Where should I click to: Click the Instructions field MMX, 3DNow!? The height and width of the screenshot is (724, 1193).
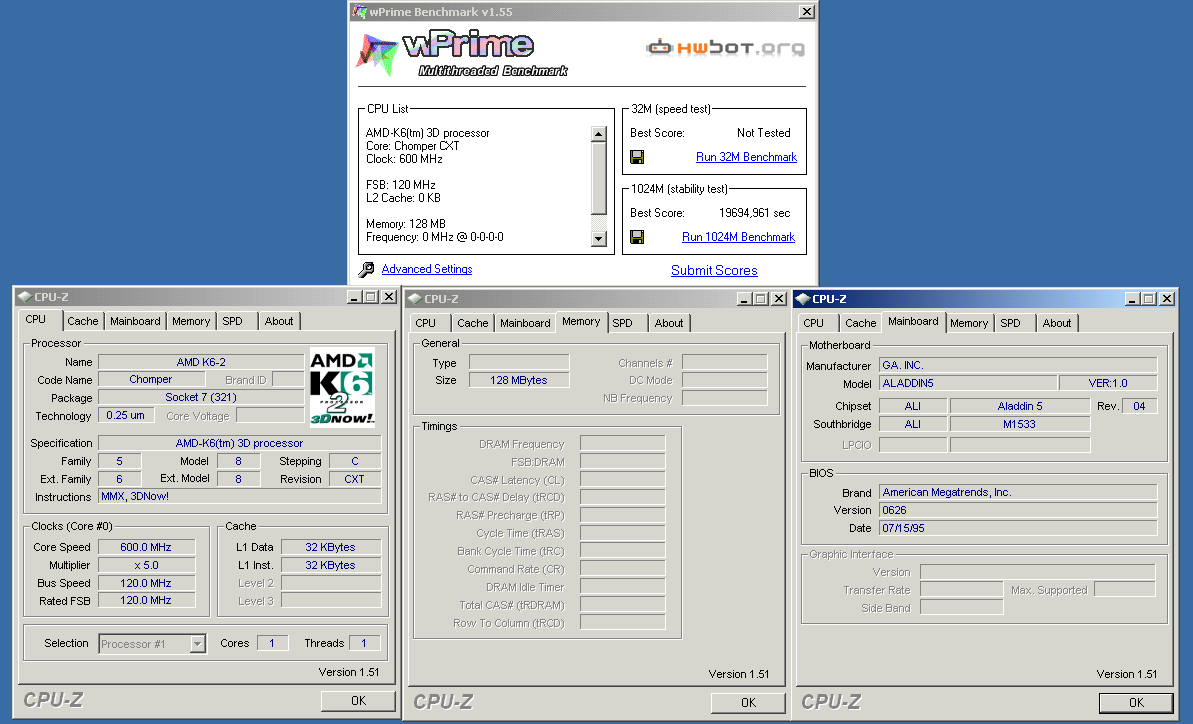[x=240, y=496]
